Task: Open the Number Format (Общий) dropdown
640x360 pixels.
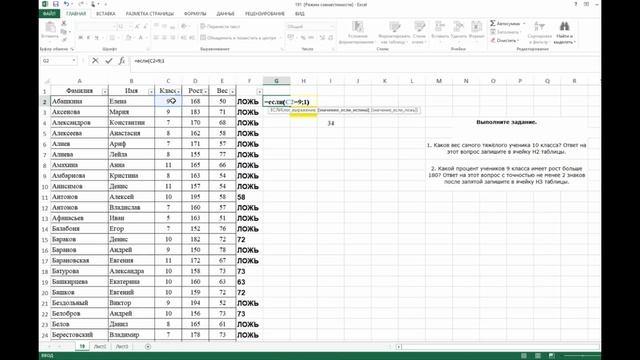Action: pos(332,27)
